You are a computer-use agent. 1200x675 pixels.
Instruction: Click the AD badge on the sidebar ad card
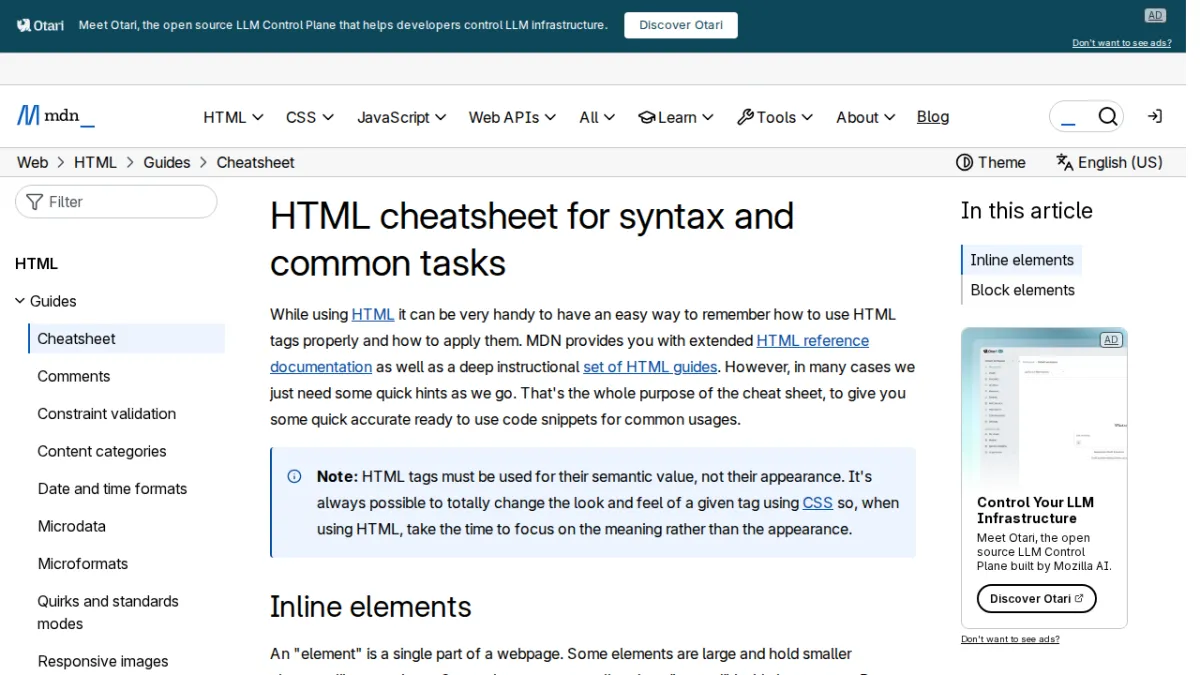(1111, 340)
